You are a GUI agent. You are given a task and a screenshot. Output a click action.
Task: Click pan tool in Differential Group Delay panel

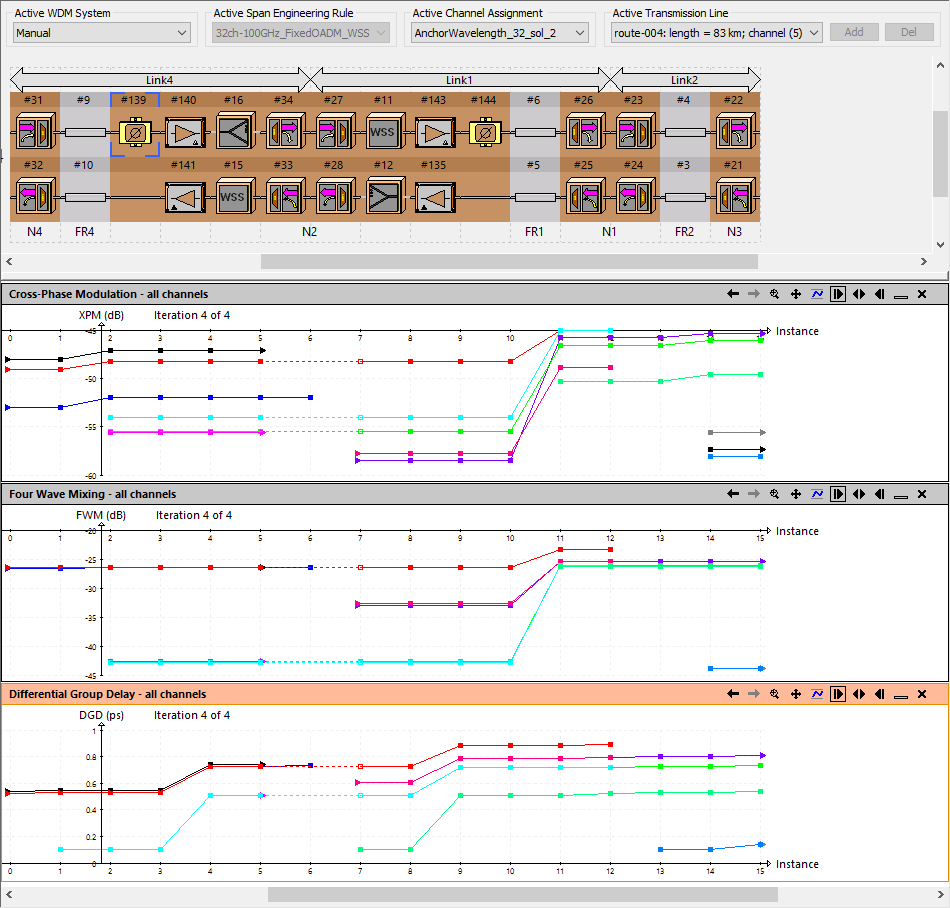[x=796, y=694]
